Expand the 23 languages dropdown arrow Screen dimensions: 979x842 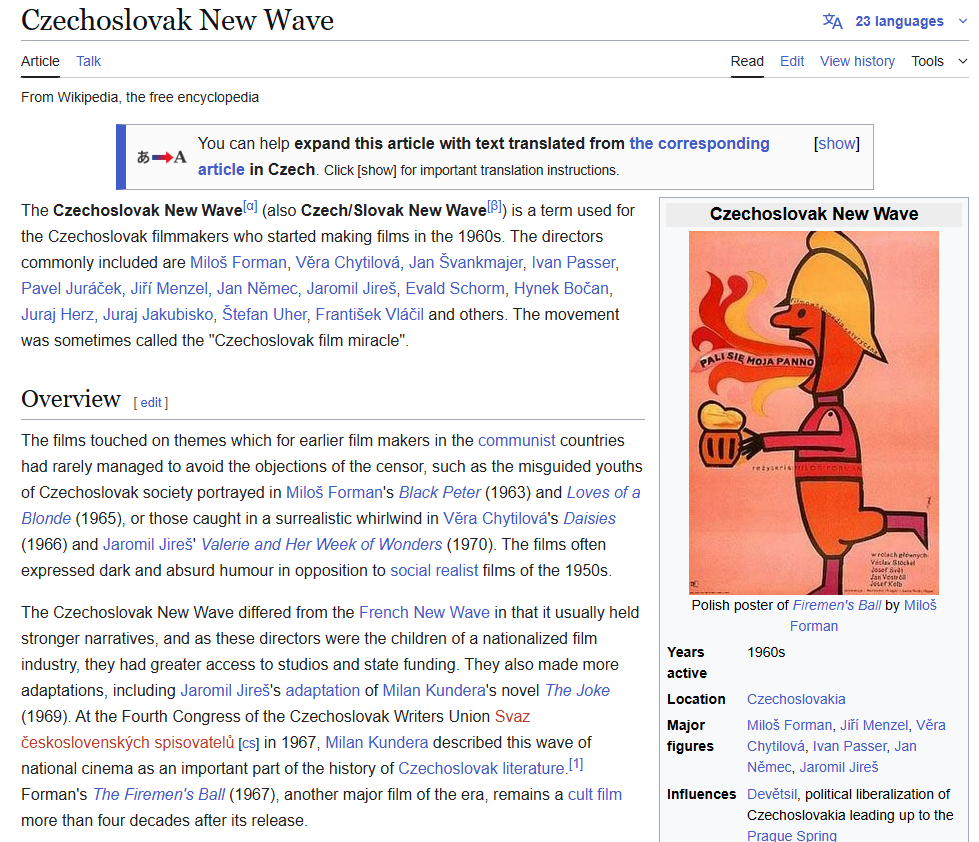[963, 21]
